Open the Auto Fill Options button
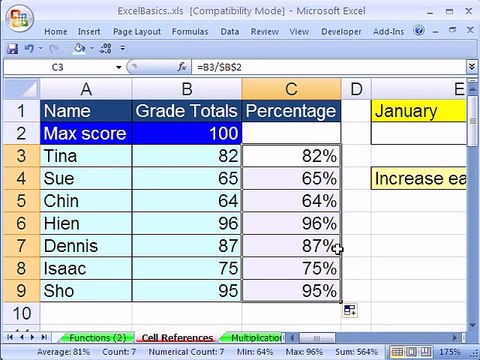This screenshot has width=480, height=360. click(350, 310)
